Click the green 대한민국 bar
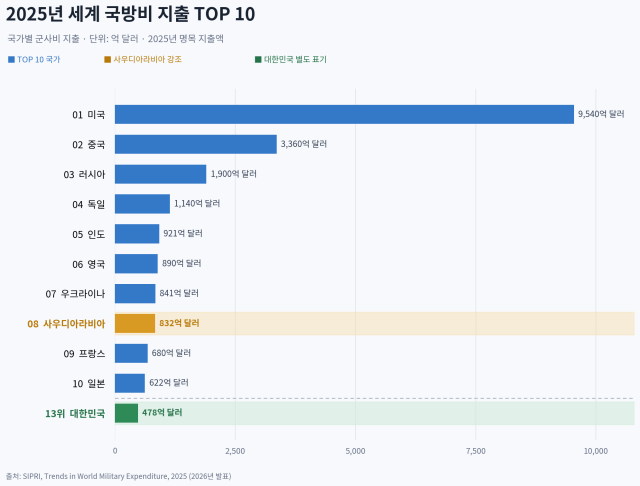The image size is (640, 486). pyautogui.click(x=126, y=413)
